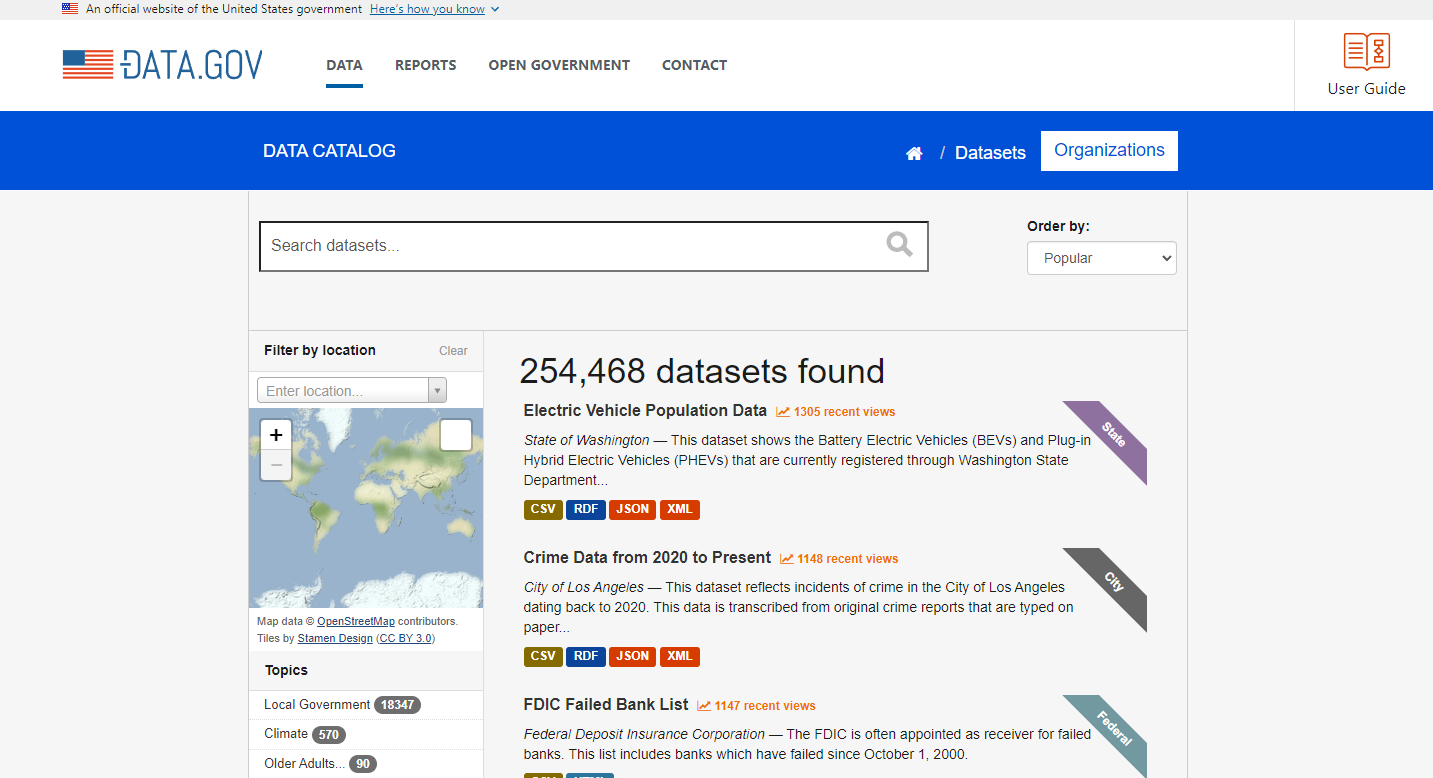Image resolution: width=1433 pixels, height=778 pixels.
Task: Click XML for Crime Data dataset
Action: [x=679, y=656]
